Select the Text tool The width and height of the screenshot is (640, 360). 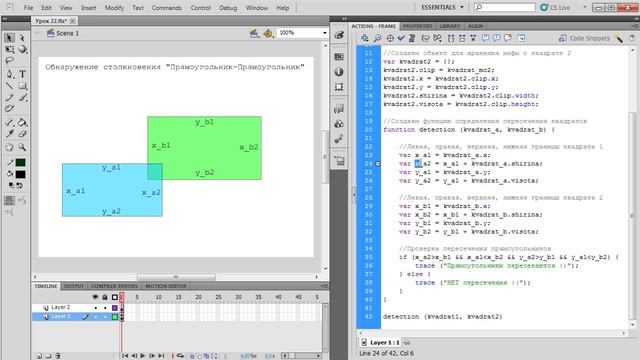click(x=22, y=74)
